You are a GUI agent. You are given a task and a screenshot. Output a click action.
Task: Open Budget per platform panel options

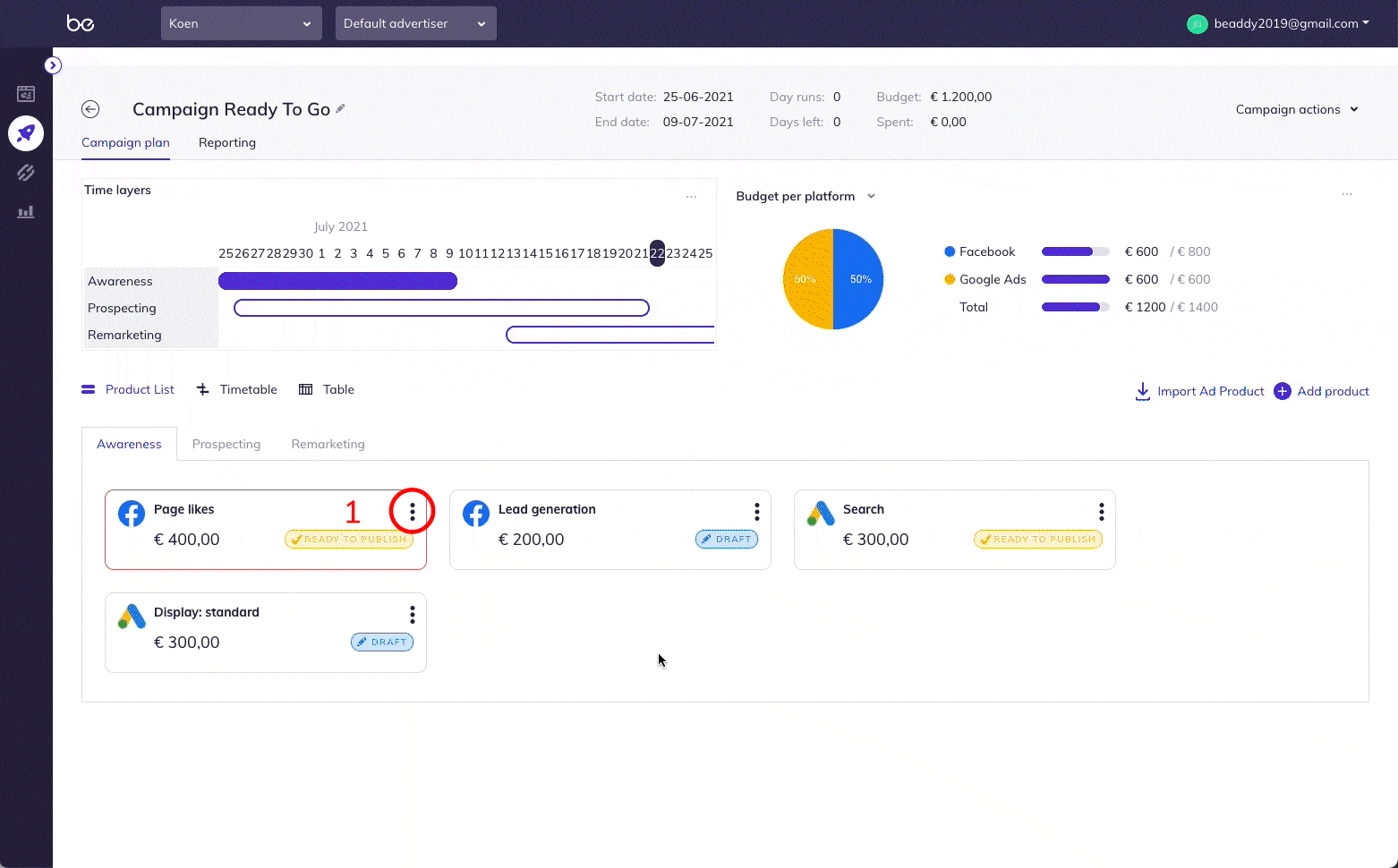pos(1347,194)
